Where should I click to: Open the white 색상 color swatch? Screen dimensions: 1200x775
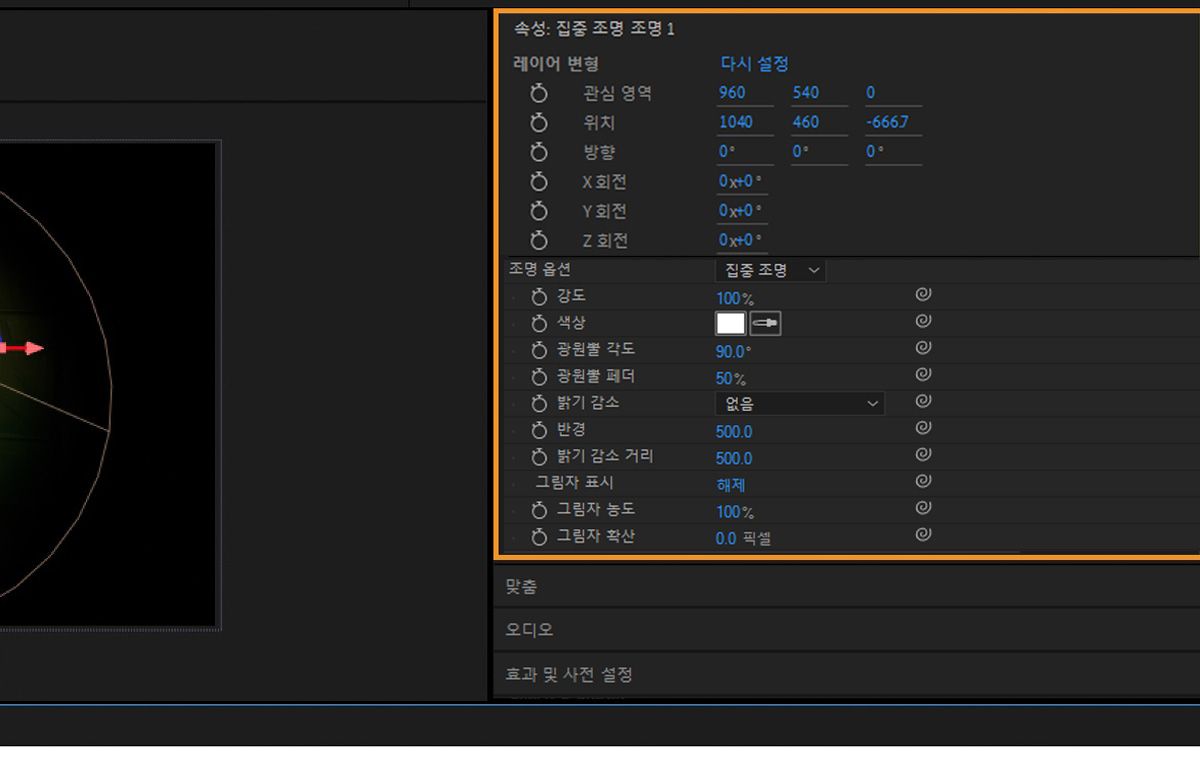(731, 322)
